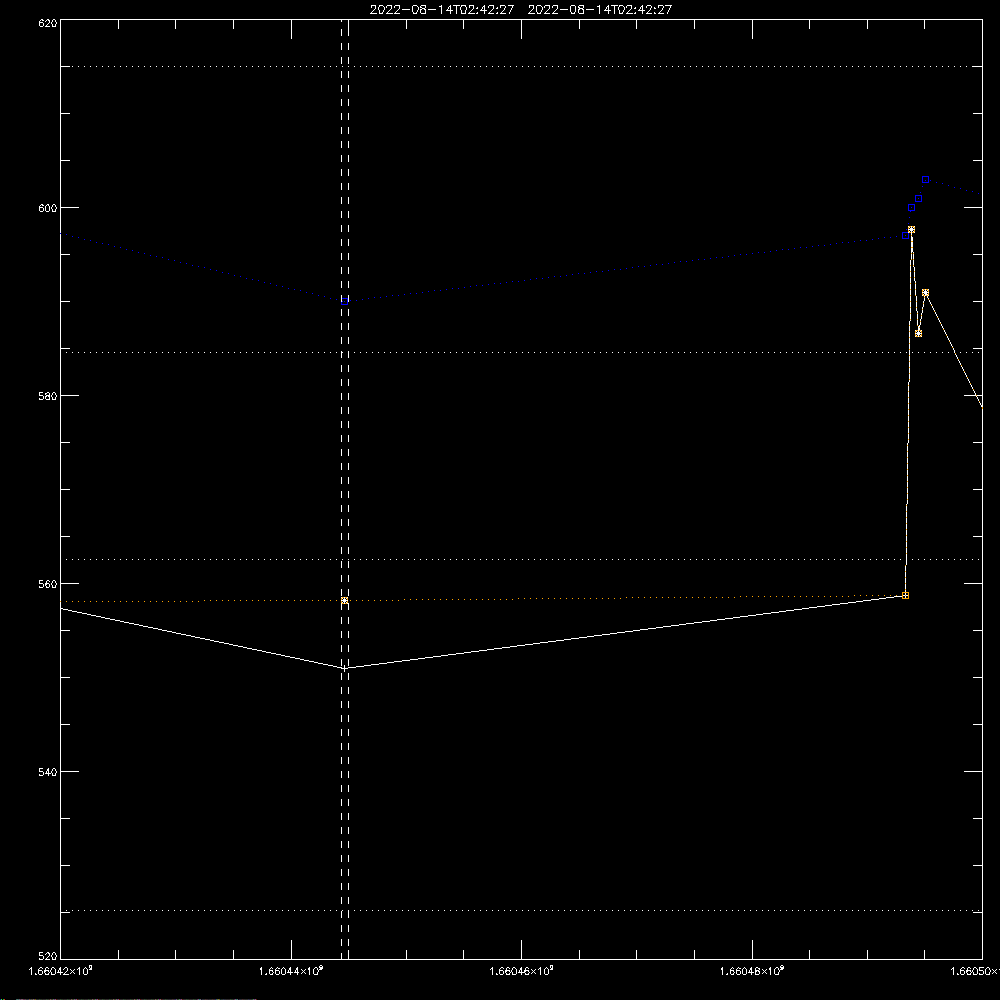
Task: Select the topmost blue square marker near 603
Action: (x=925, y=180)
